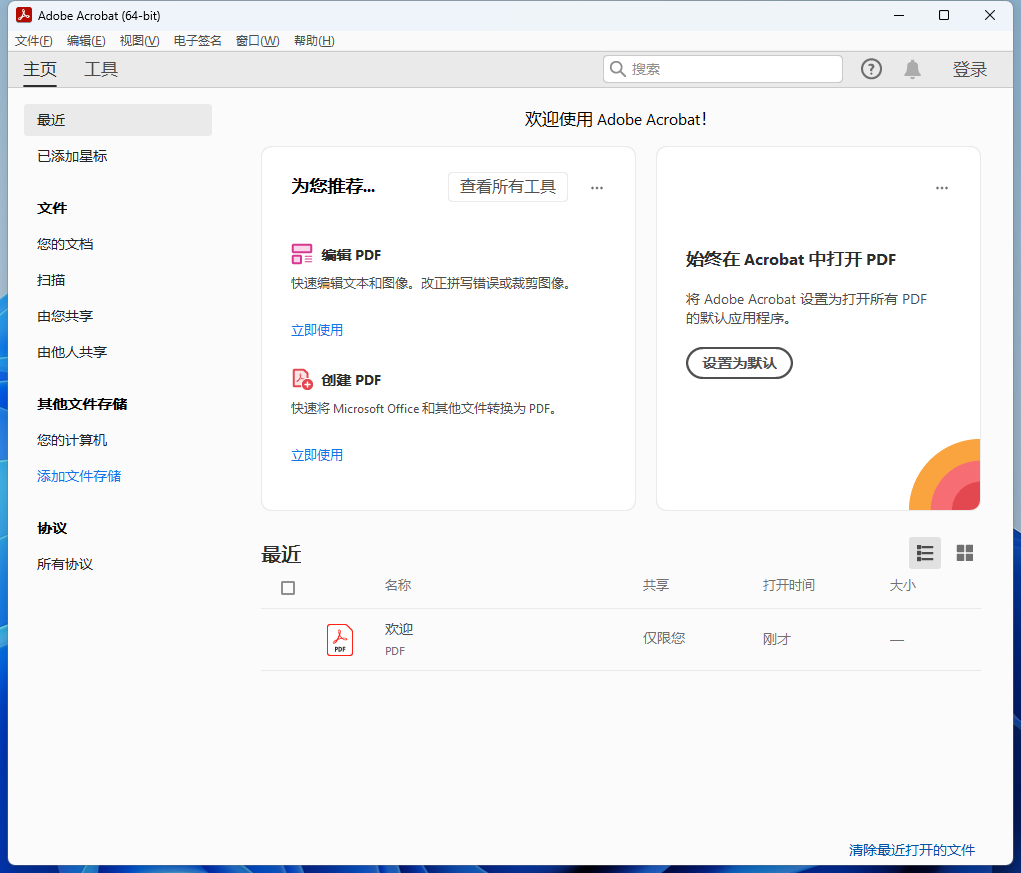Click the Create PDF tool icon
The image size is (1021, 873).
301,379
